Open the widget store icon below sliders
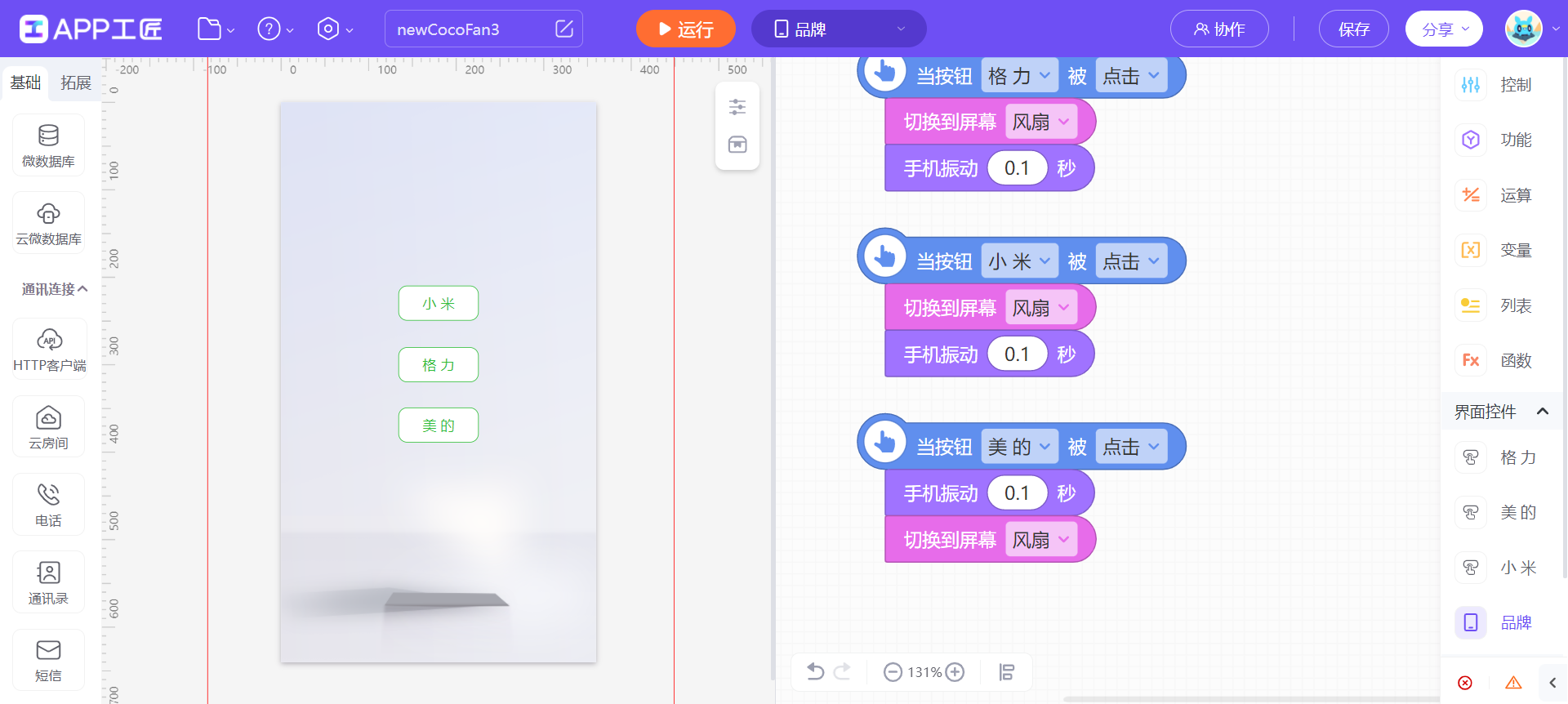 tap(737, 145)
